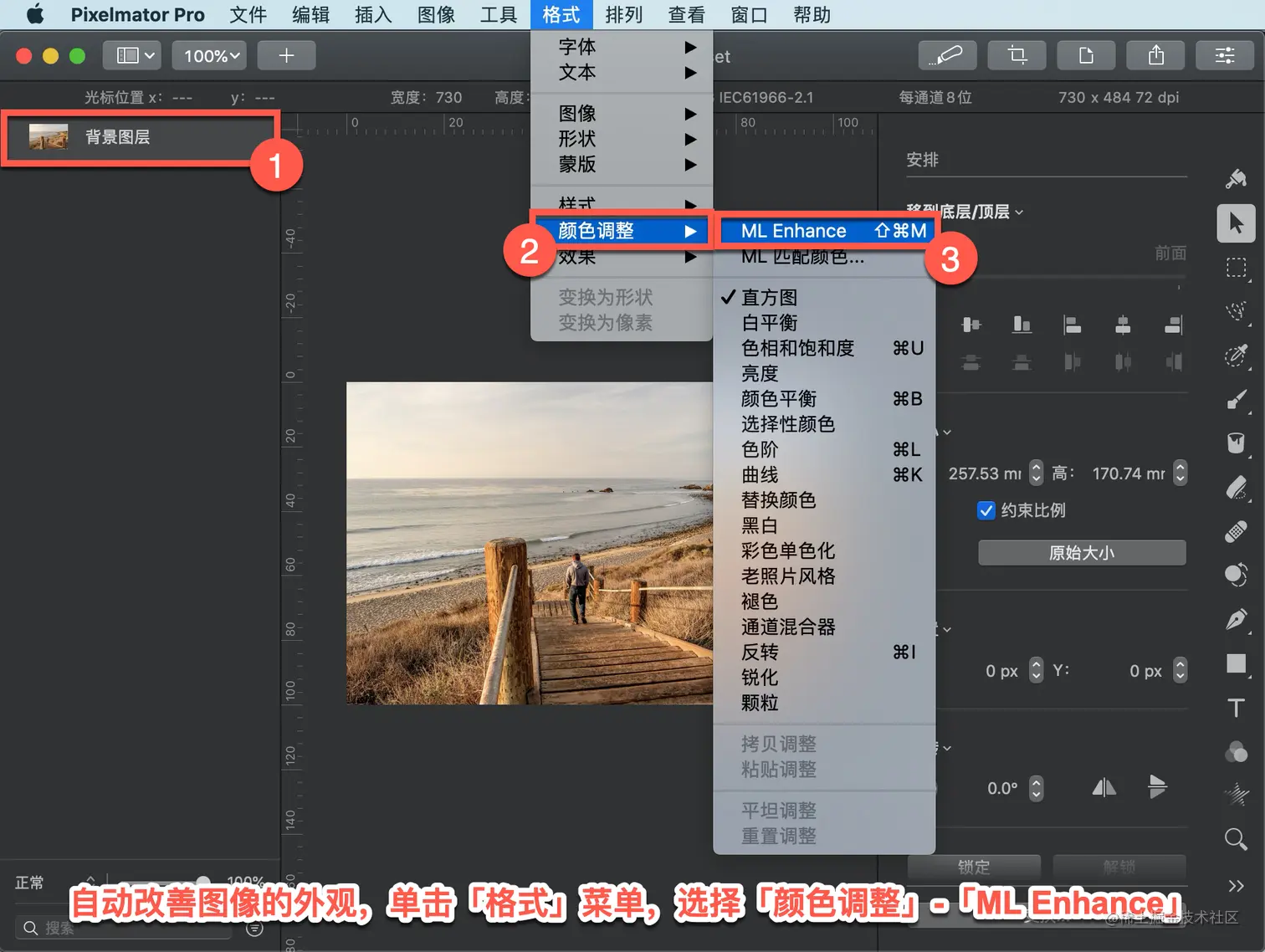Select the Paint brush tool

point(1236,399)
